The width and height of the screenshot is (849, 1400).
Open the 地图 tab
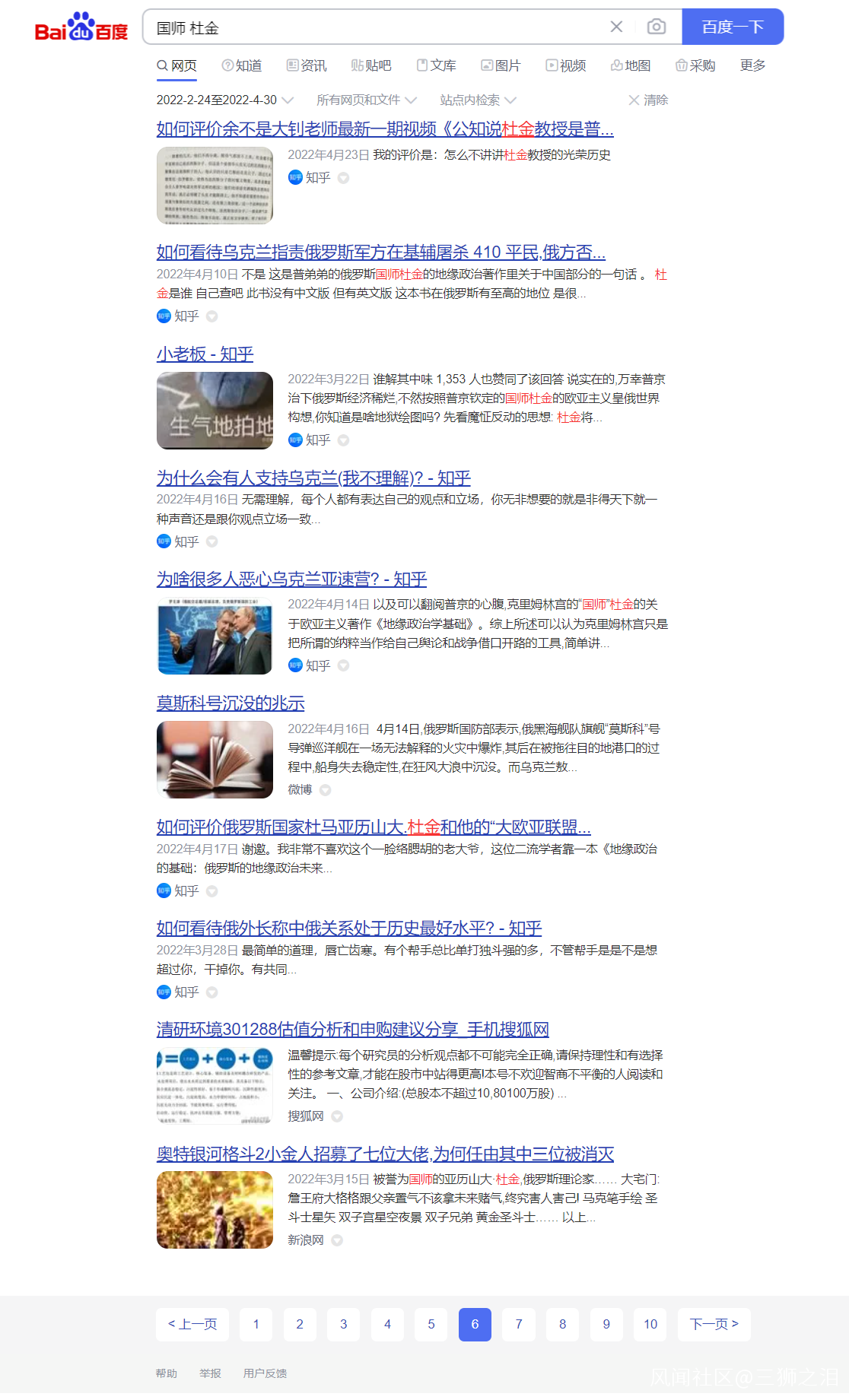pos(631,66)
